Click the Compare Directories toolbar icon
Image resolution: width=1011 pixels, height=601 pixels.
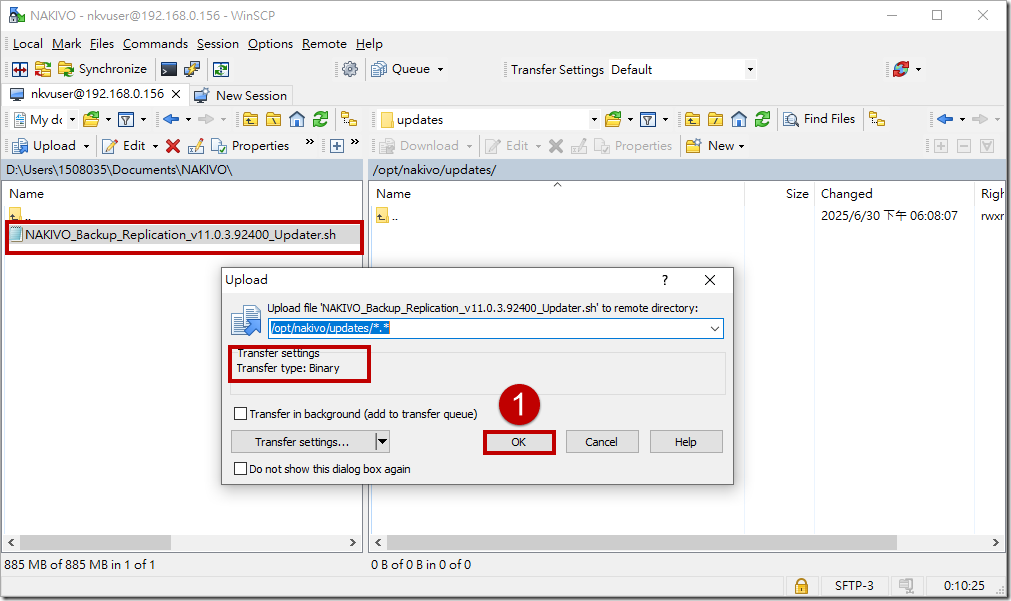click(x=20, y=69)
